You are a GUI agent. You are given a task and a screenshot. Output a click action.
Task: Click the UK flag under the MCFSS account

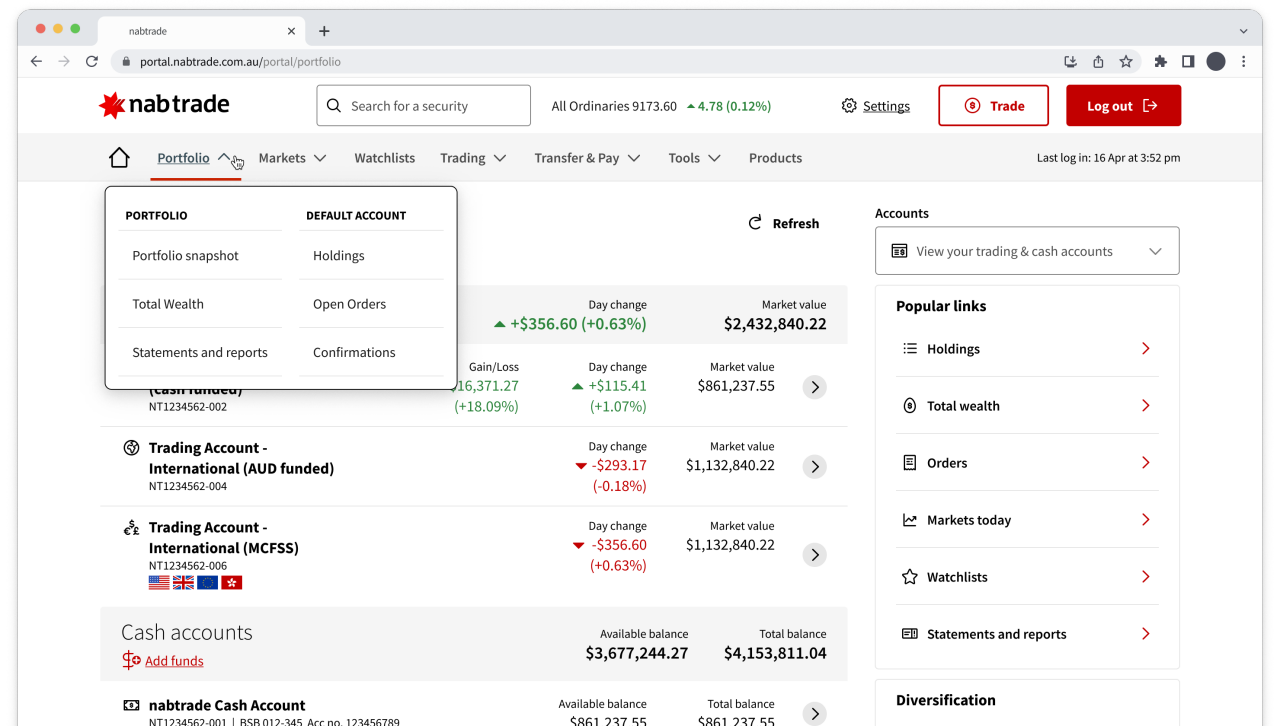coord(183,582)
